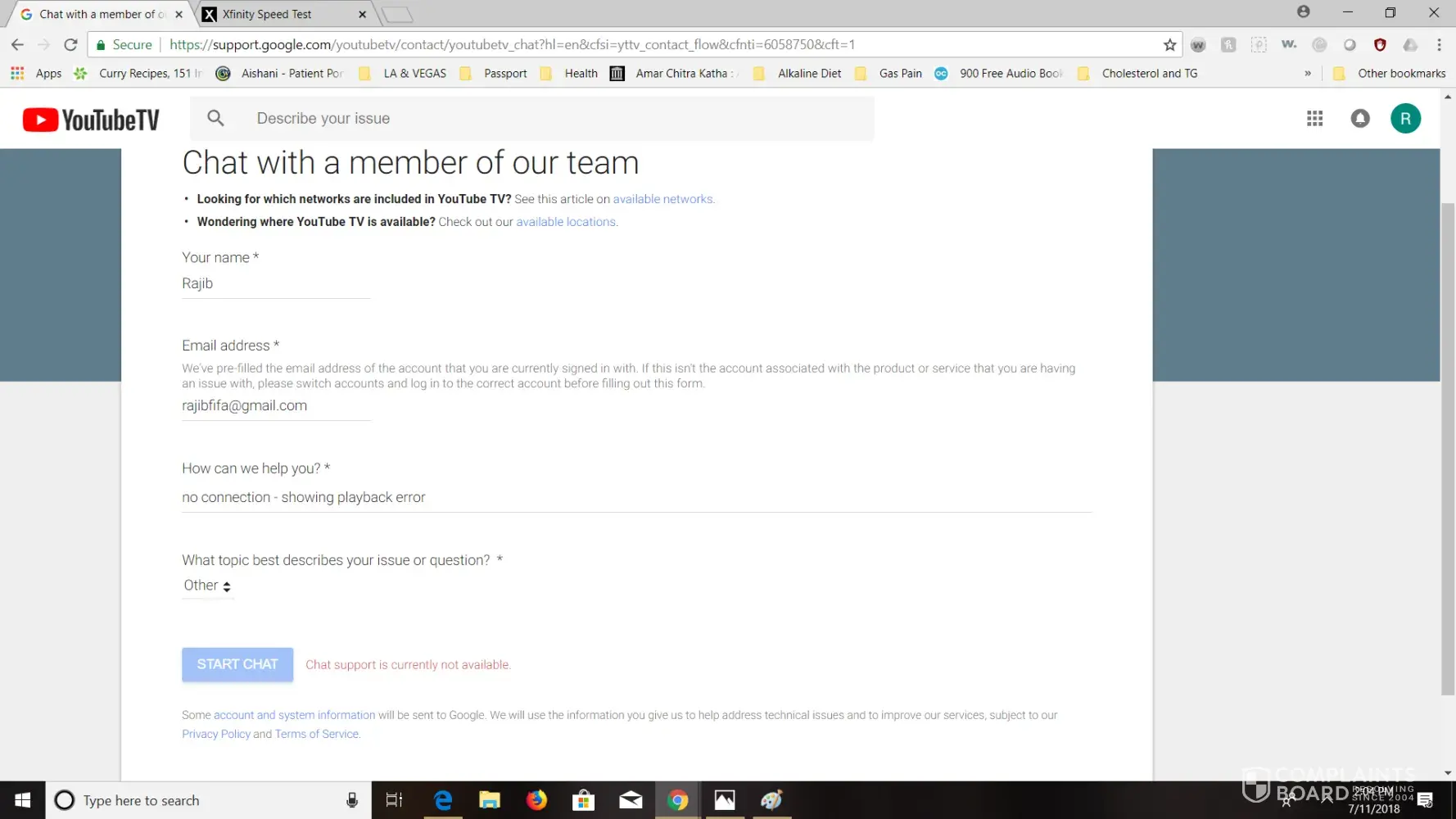
Task: Bookmark this page with the star icon
Action: click(1169, 45)
